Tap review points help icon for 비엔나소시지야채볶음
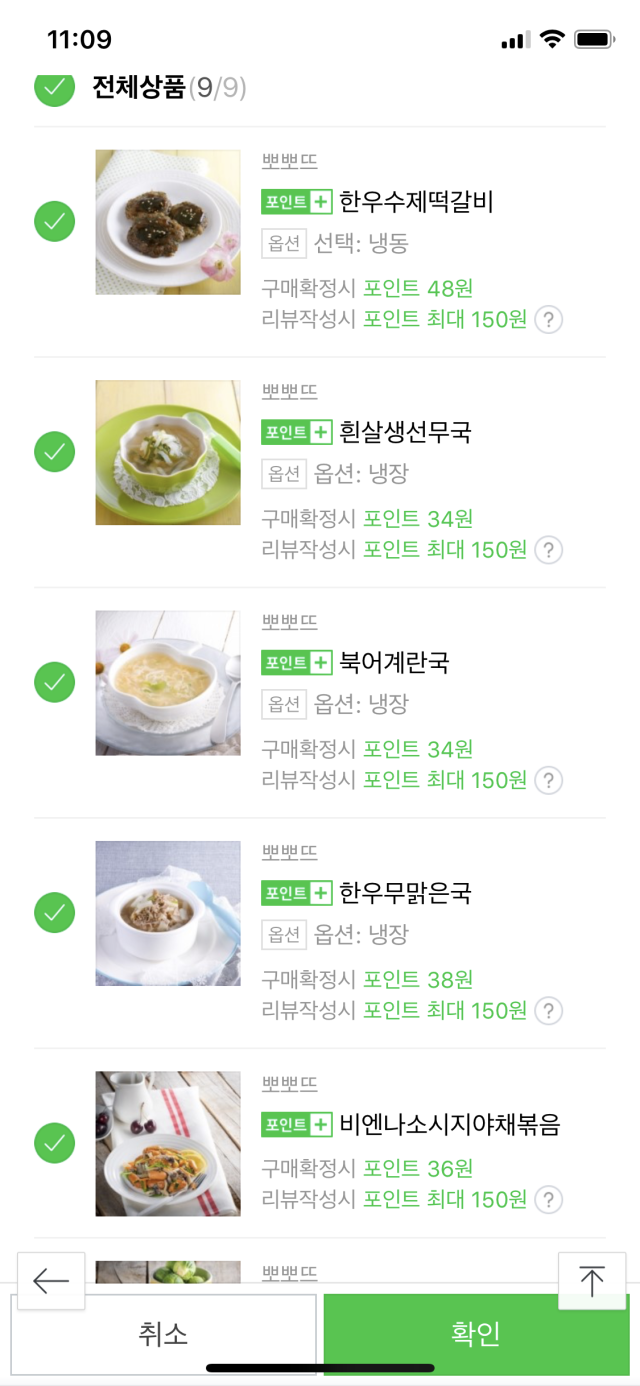The image size is (640, 1386). [x=548, y=1199]
